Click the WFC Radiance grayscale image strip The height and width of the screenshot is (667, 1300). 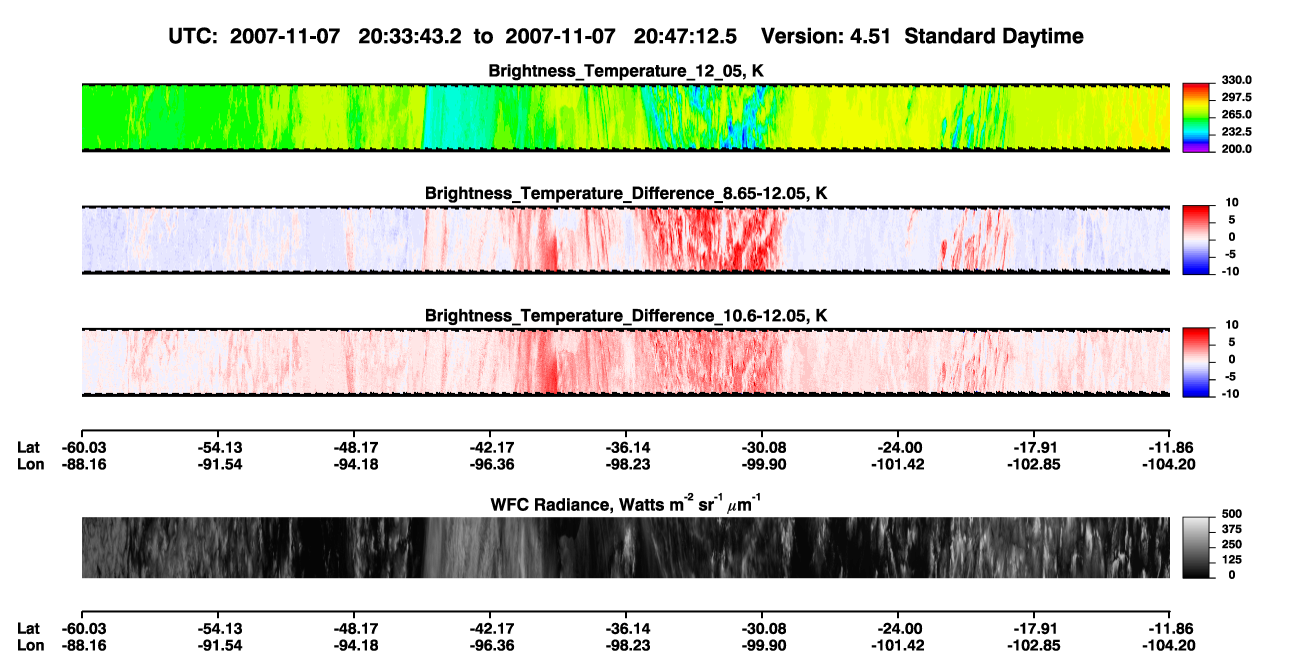point(625,547)
